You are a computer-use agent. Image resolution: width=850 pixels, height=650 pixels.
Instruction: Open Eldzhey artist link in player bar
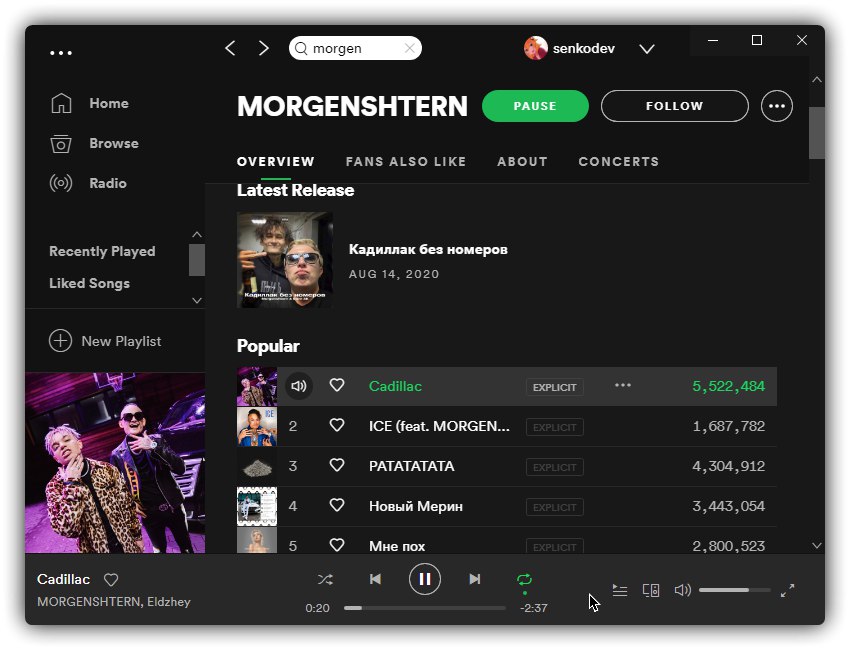tap(169, 602)
